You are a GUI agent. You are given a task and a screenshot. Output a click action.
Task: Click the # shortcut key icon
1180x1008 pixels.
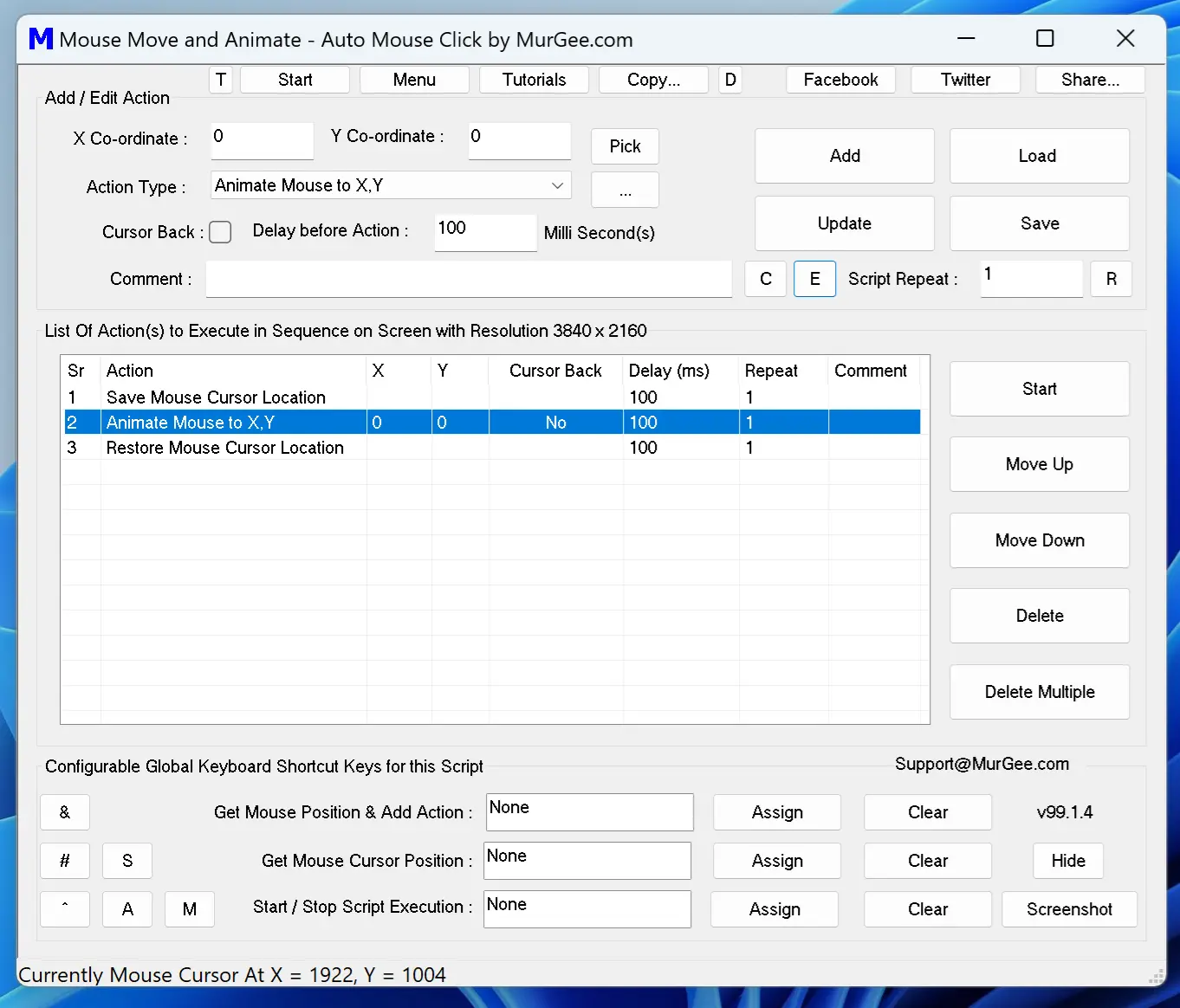pyautogui.click(x=65, y=861)
